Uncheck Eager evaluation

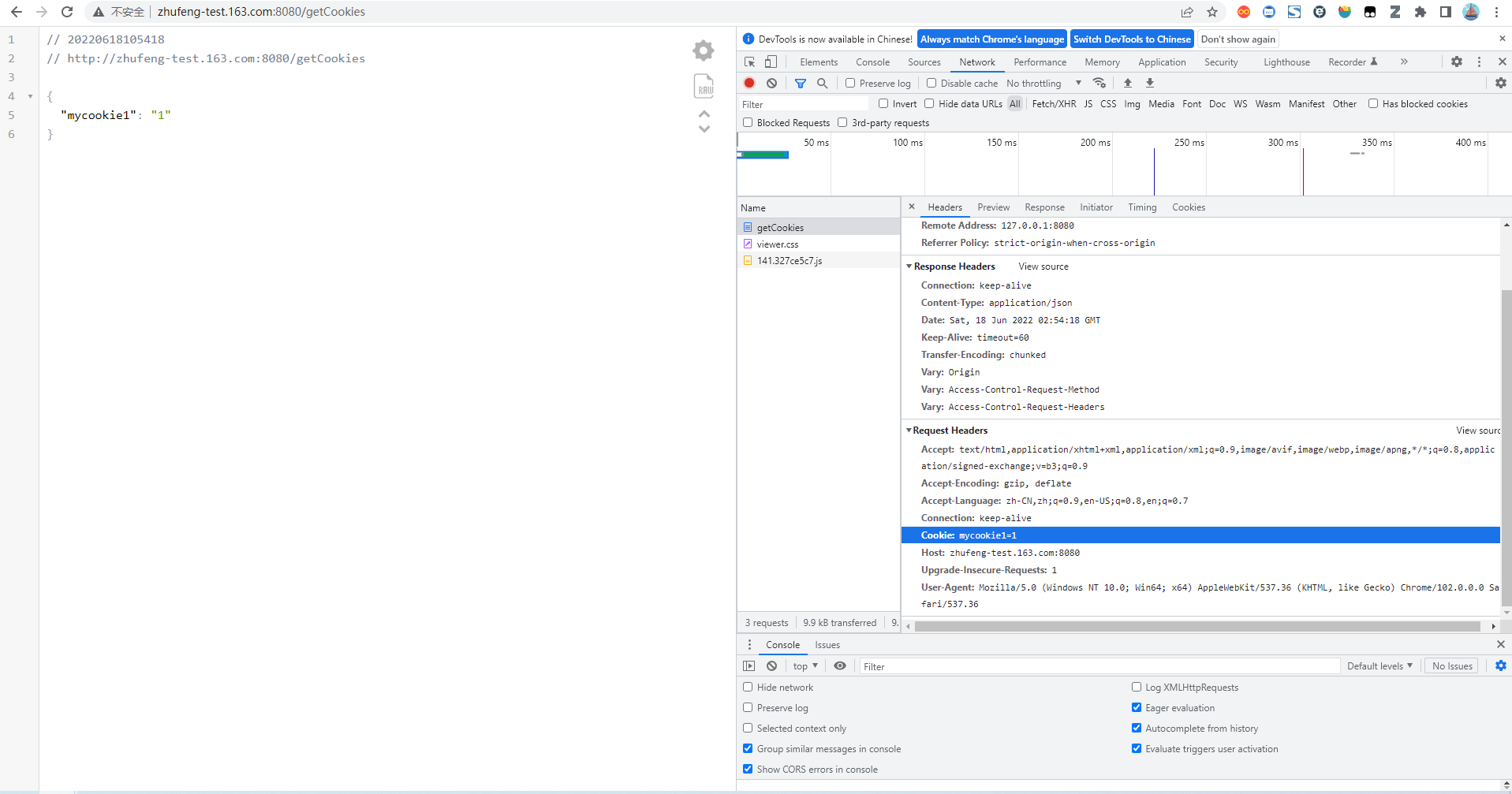coord(1137,707)
